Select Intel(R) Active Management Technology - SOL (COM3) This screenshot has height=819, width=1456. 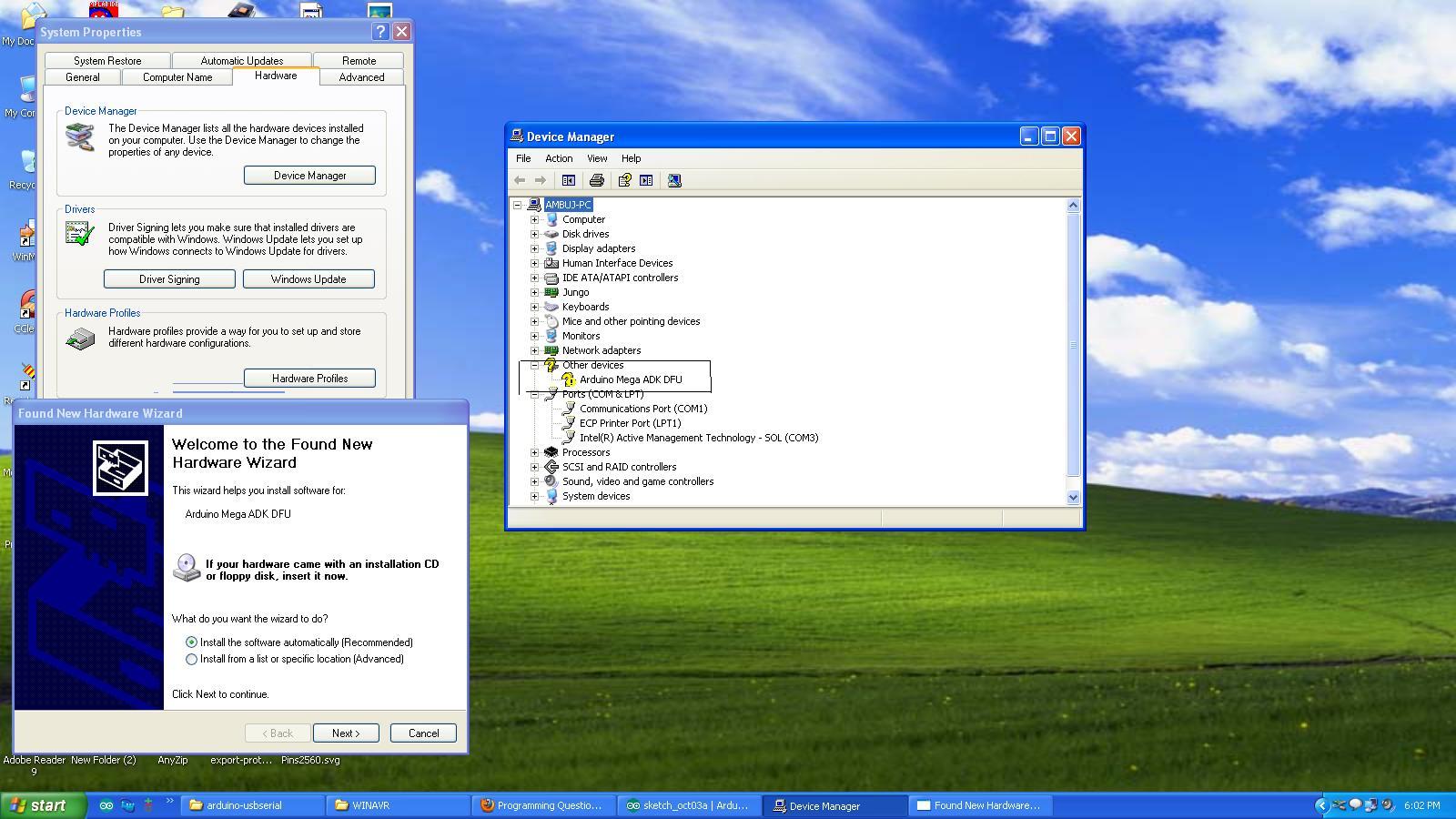pos(699,438)
